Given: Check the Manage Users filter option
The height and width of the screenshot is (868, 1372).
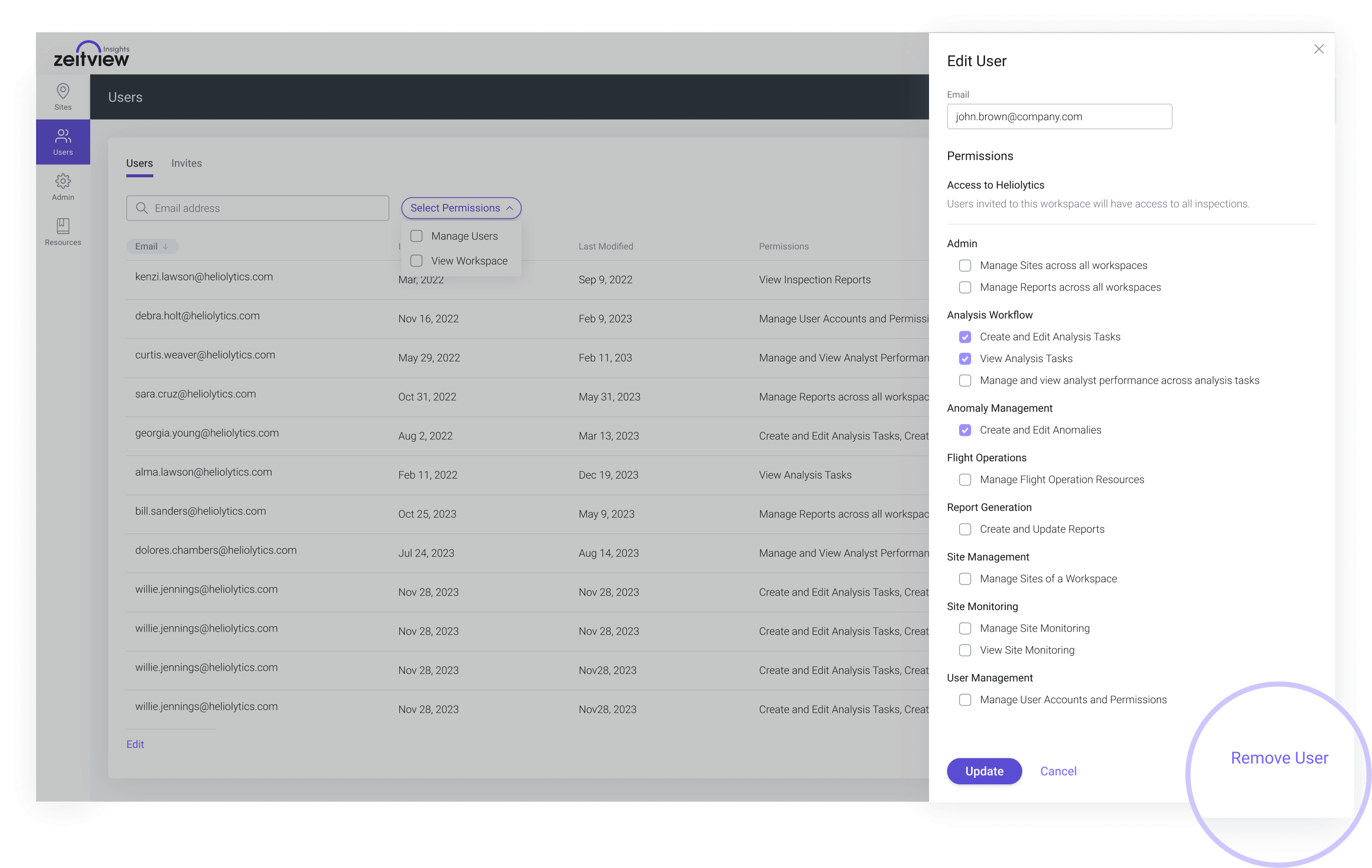Looking at the screenshot, I should 416,236.
